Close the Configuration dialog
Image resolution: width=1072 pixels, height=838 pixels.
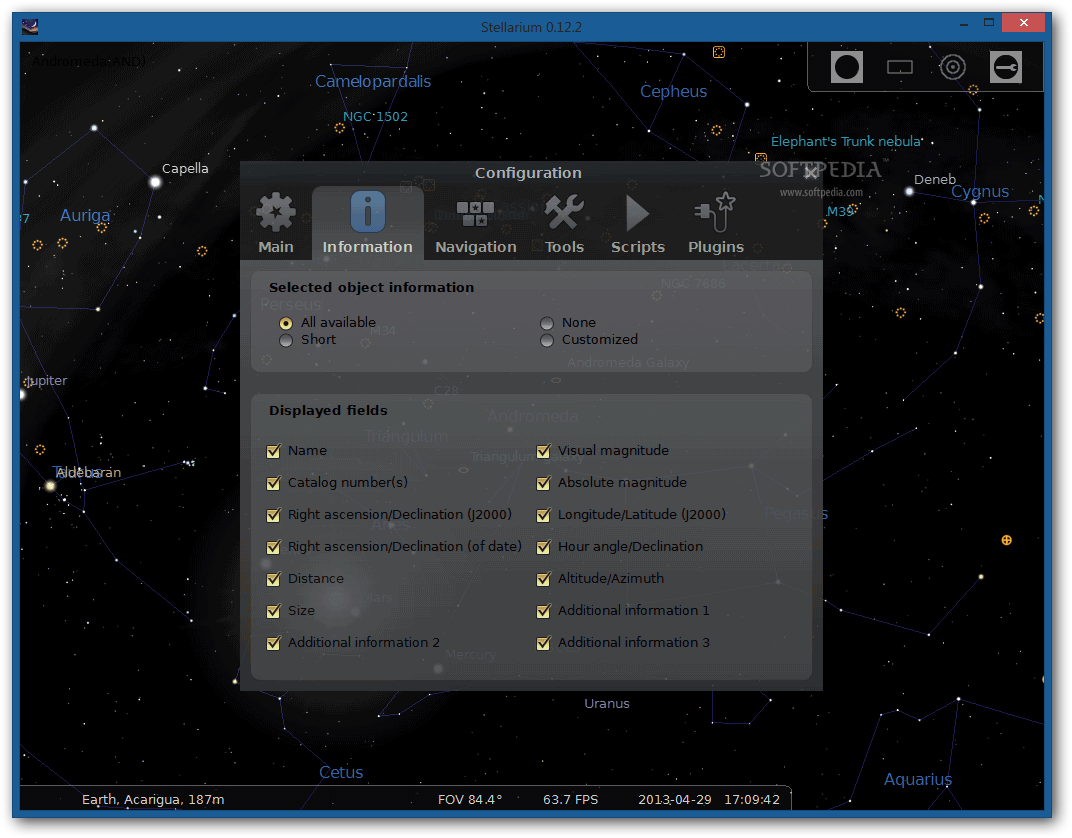[811, 172]
